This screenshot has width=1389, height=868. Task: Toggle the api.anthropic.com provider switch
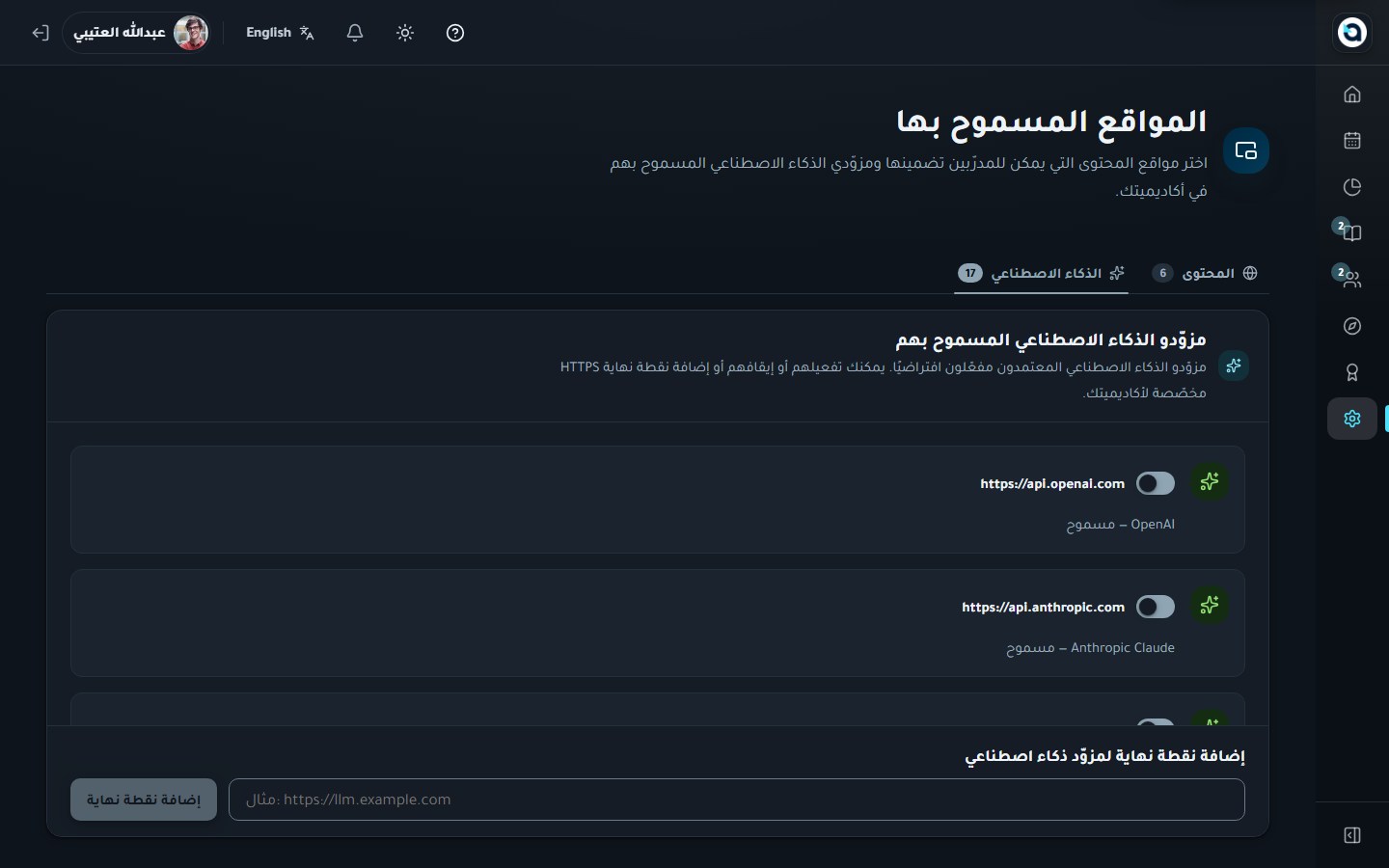coord(1156,607)
